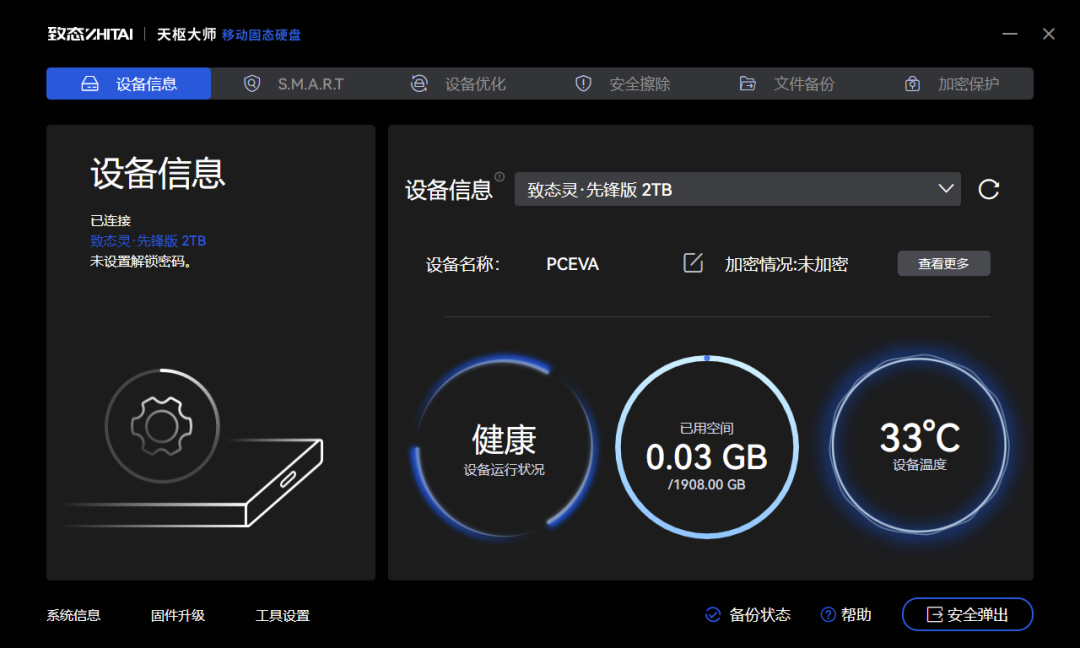This screenshot has width=1080, height=648.
Task: Click the 33°C temperature gauge
Action: 920,446
